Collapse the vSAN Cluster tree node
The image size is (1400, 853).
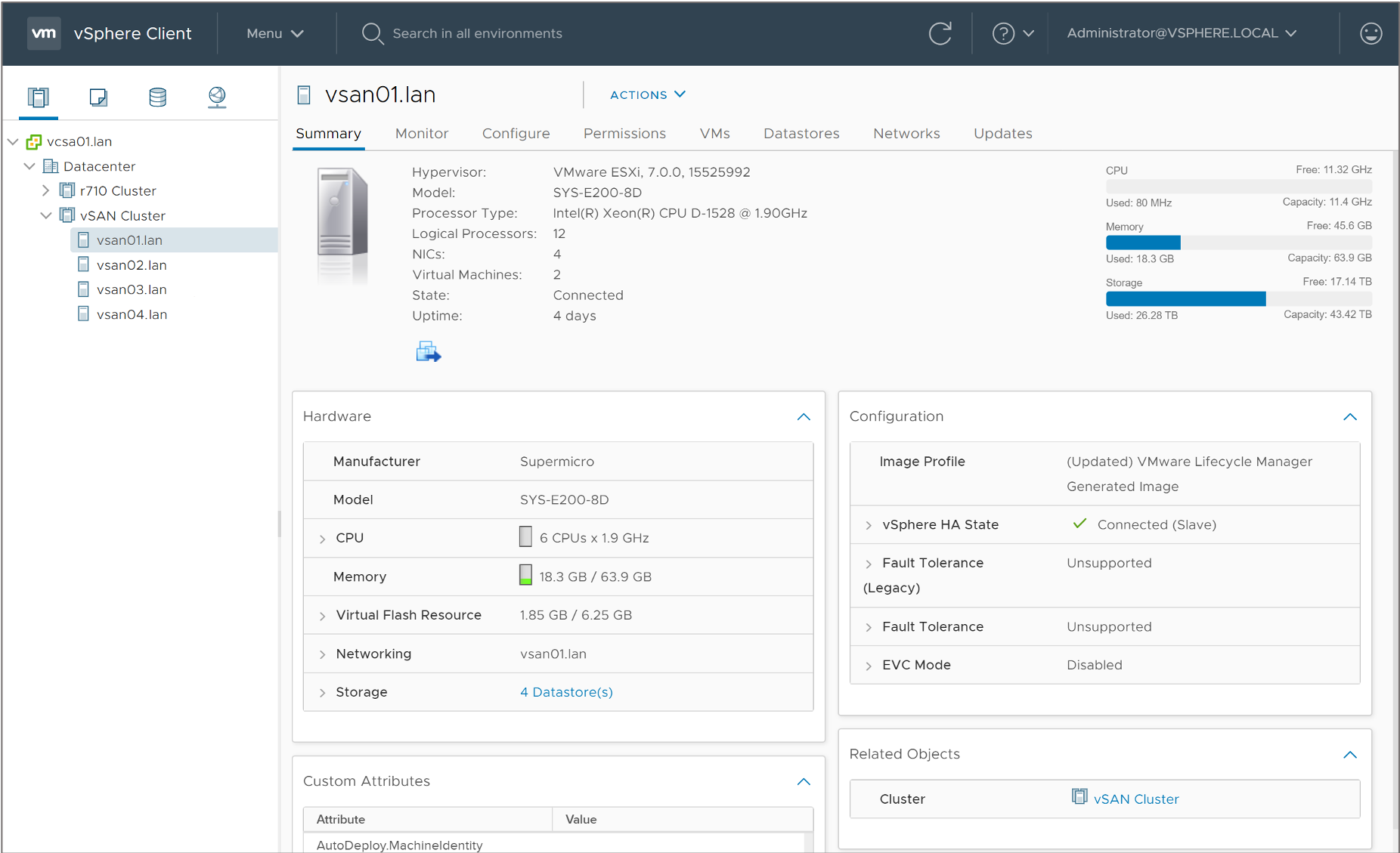point(46,215)
